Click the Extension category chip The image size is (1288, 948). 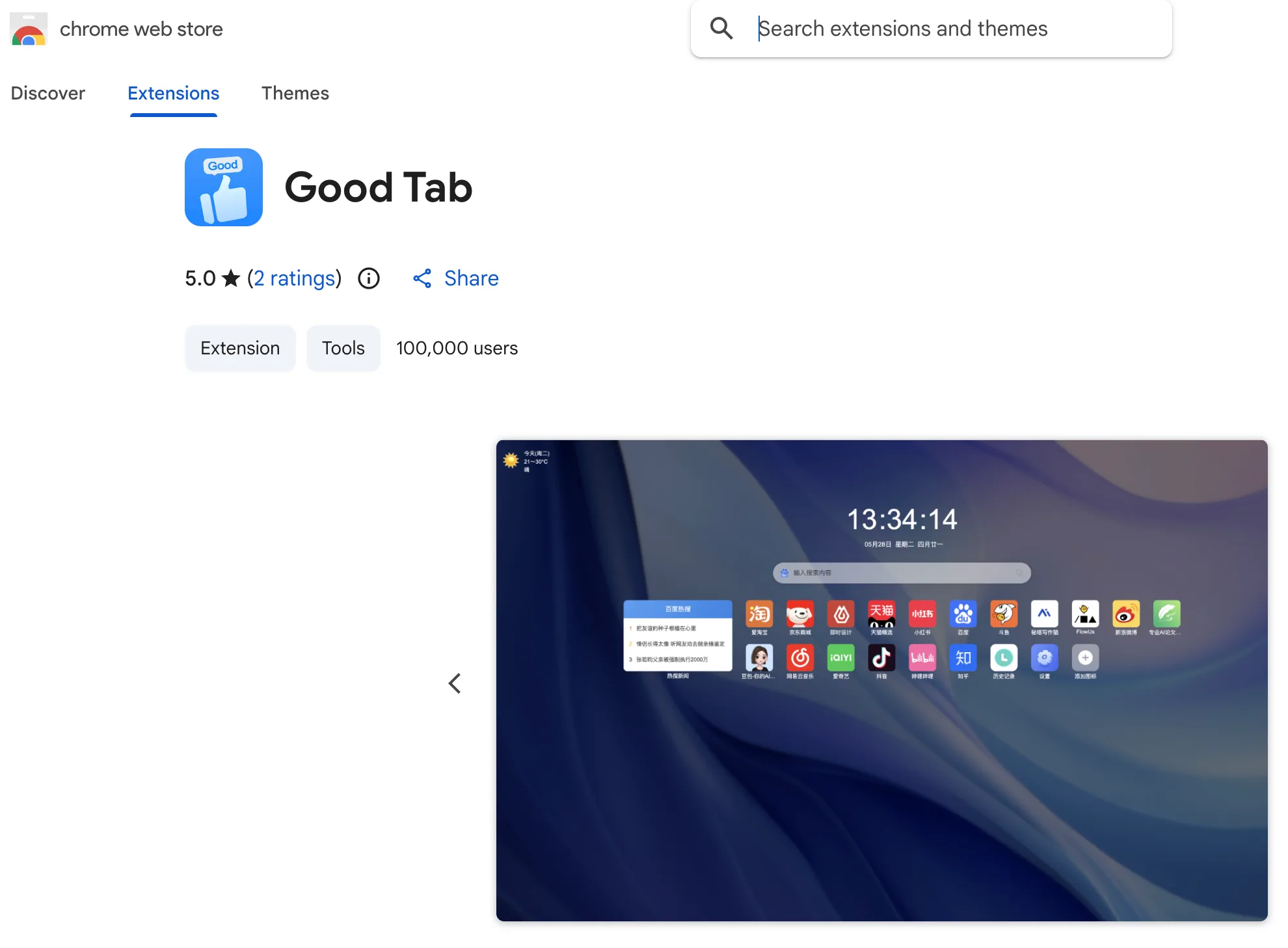240,348
